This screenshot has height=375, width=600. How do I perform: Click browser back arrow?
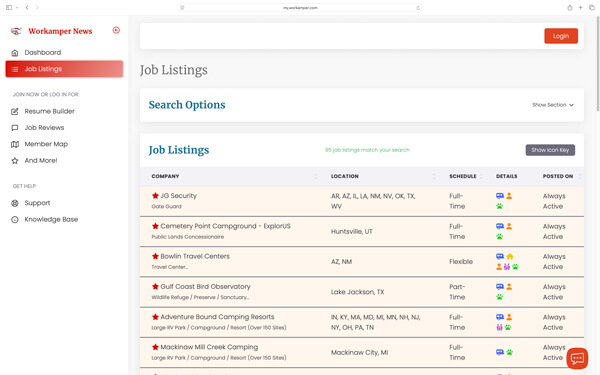pyautogui.click(x=27, y=7)
